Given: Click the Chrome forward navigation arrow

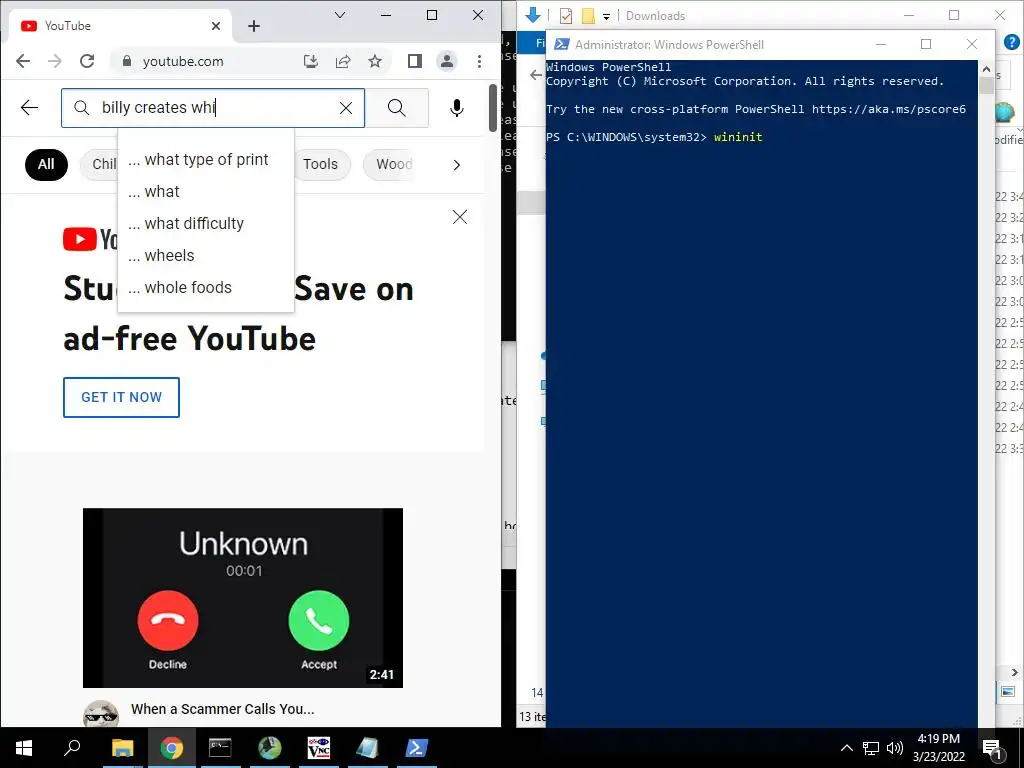Looking at the screenshot, I should (x=55, y=61).
